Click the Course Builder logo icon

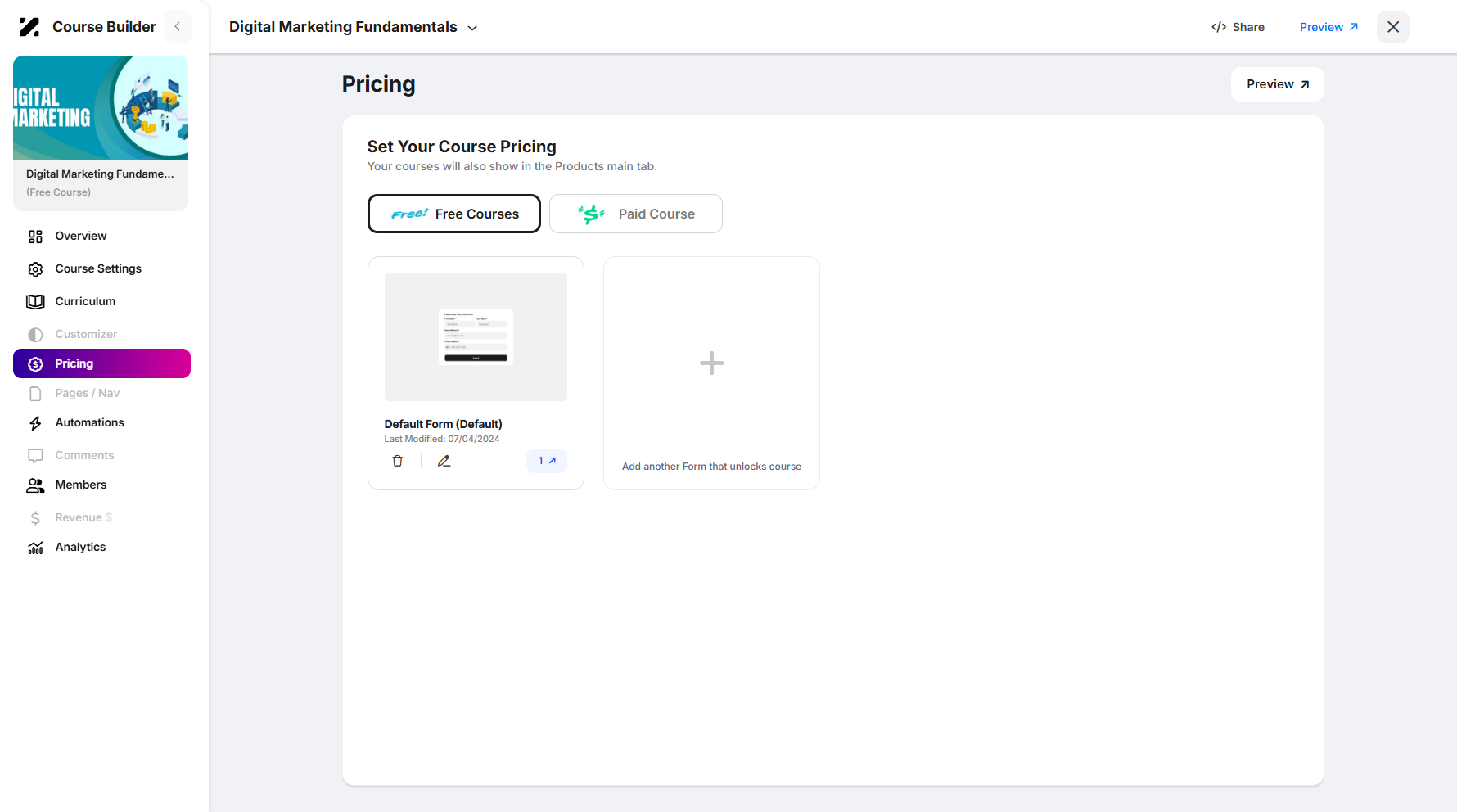pyautogui.click(x=29, y=27)
